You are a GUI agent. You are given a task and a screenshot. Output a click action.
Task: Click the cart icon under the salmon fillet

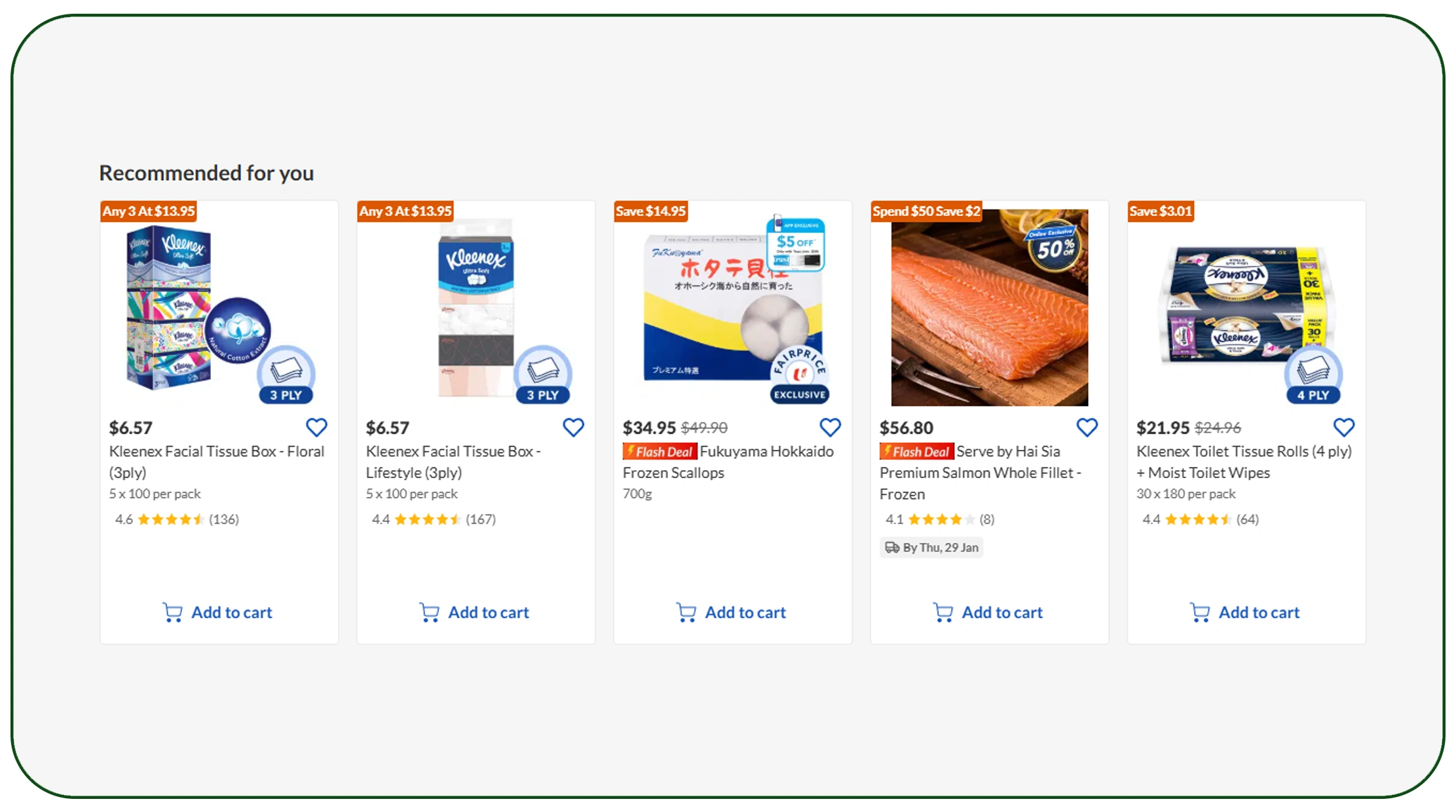942,611
